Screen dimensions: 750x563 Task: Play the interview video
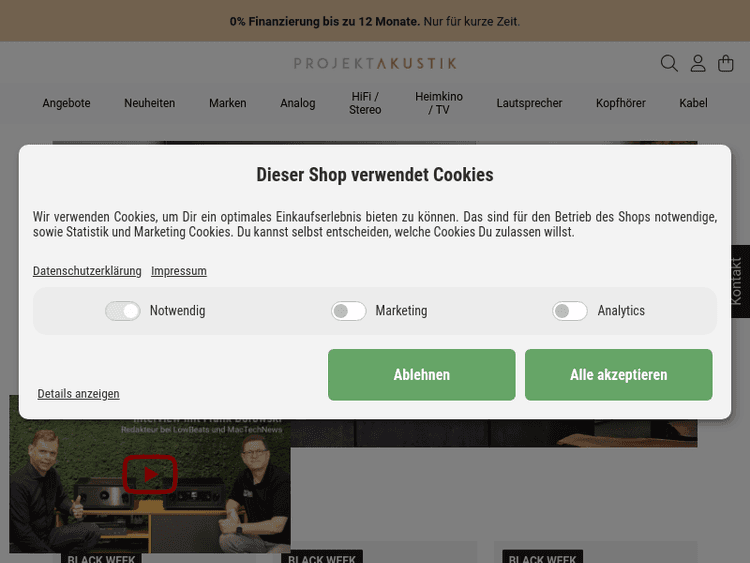(x=150, y=474)
